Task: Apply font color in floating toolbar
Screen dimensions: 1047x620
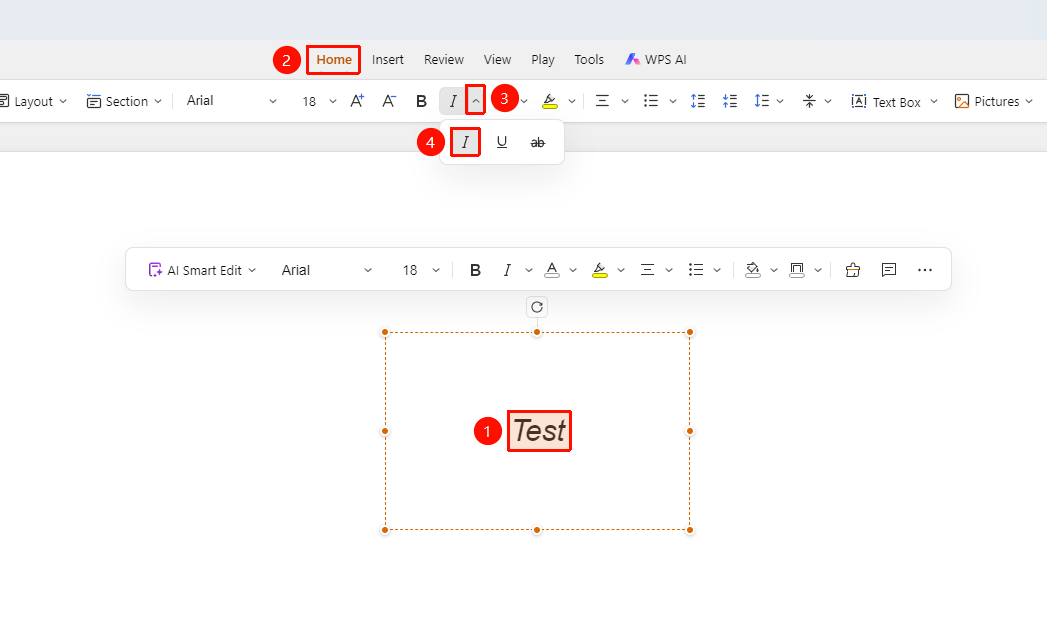Action: [552, 270]
